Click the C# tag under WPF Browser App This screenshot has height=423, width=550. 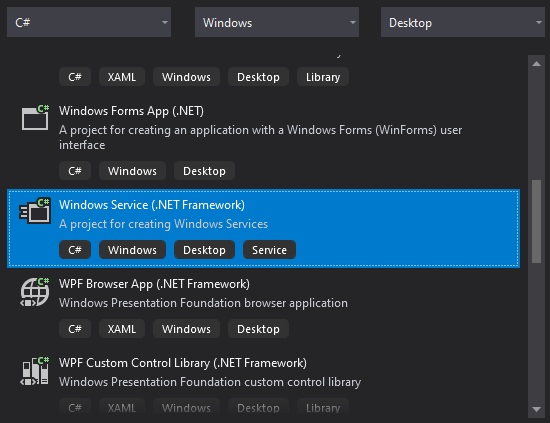(75, 329)
